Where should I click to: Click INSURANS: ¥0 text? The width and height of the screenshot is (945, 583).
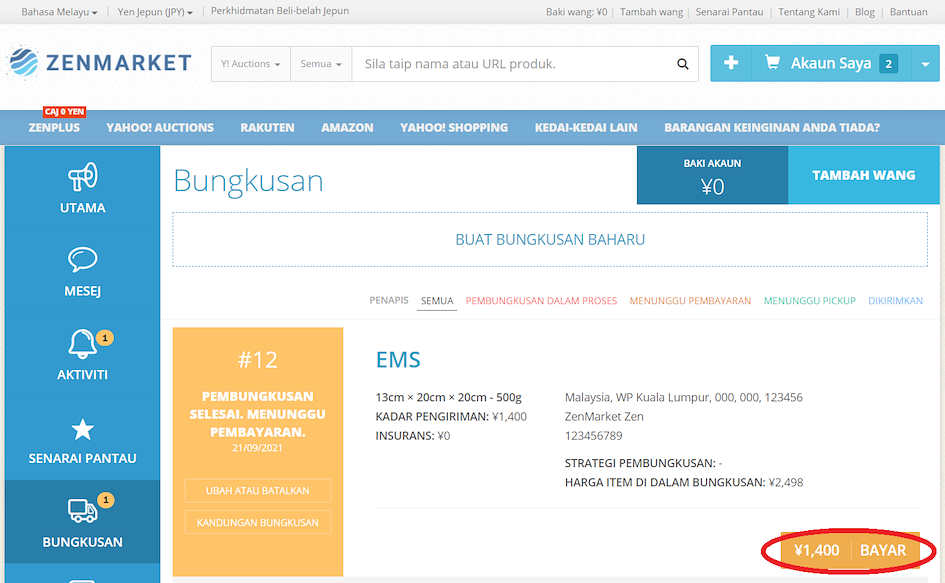[413, 436]
